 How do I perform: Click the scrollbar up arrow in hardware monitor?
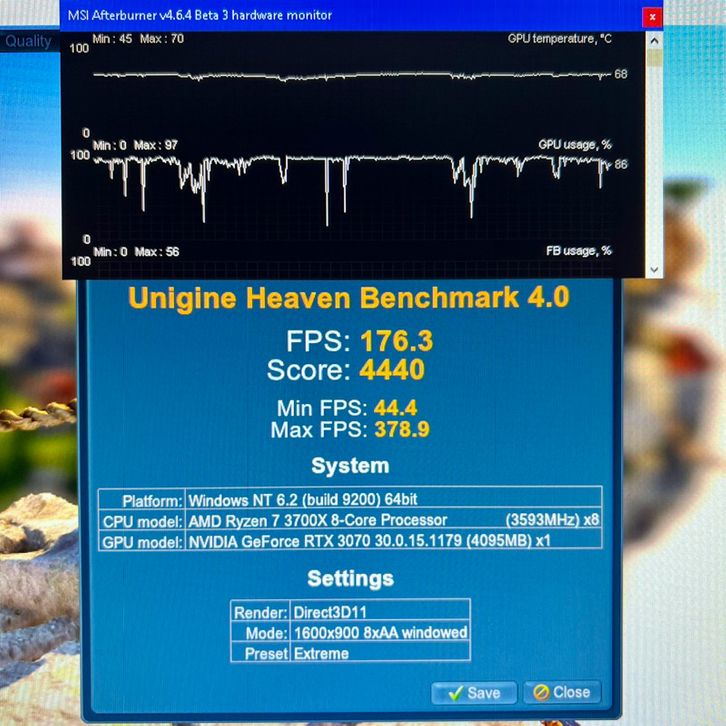654,41
